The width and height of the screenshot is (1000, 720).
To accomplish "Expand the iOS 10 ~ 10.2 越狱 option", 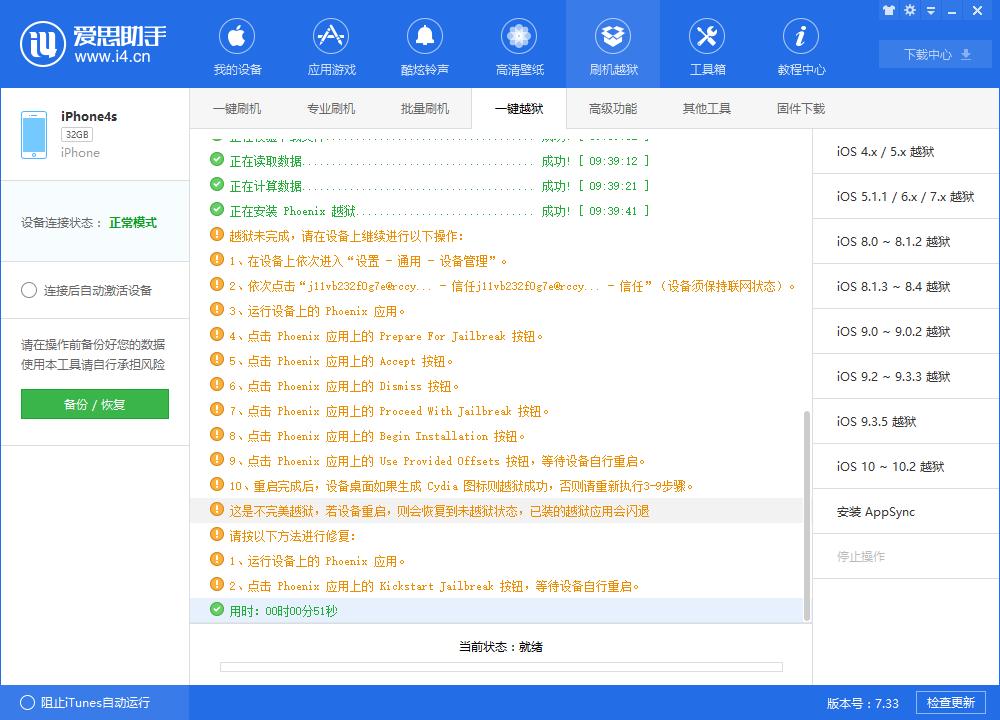I will click(x=905, y=466).
